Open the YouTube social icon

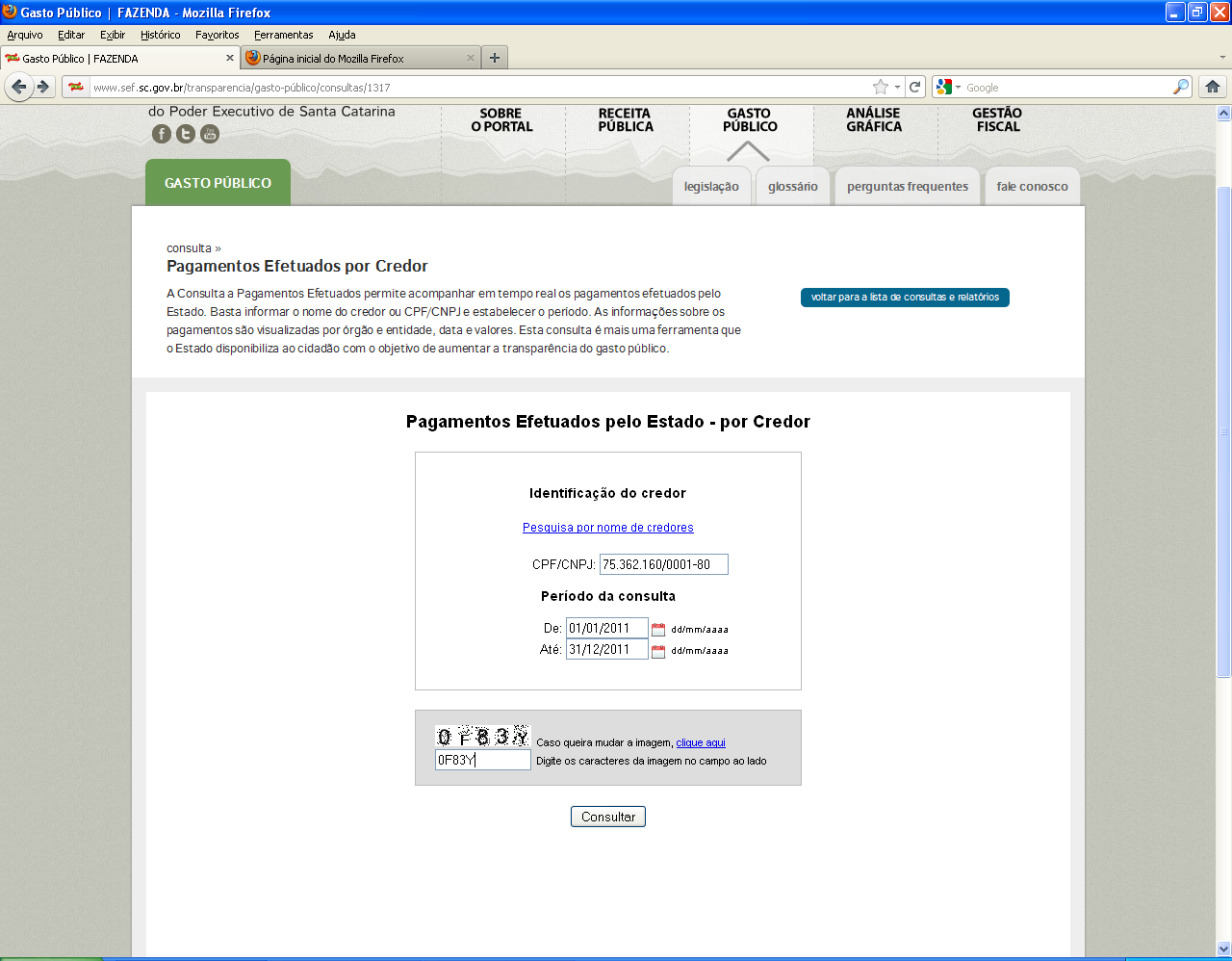click(210, 134)
